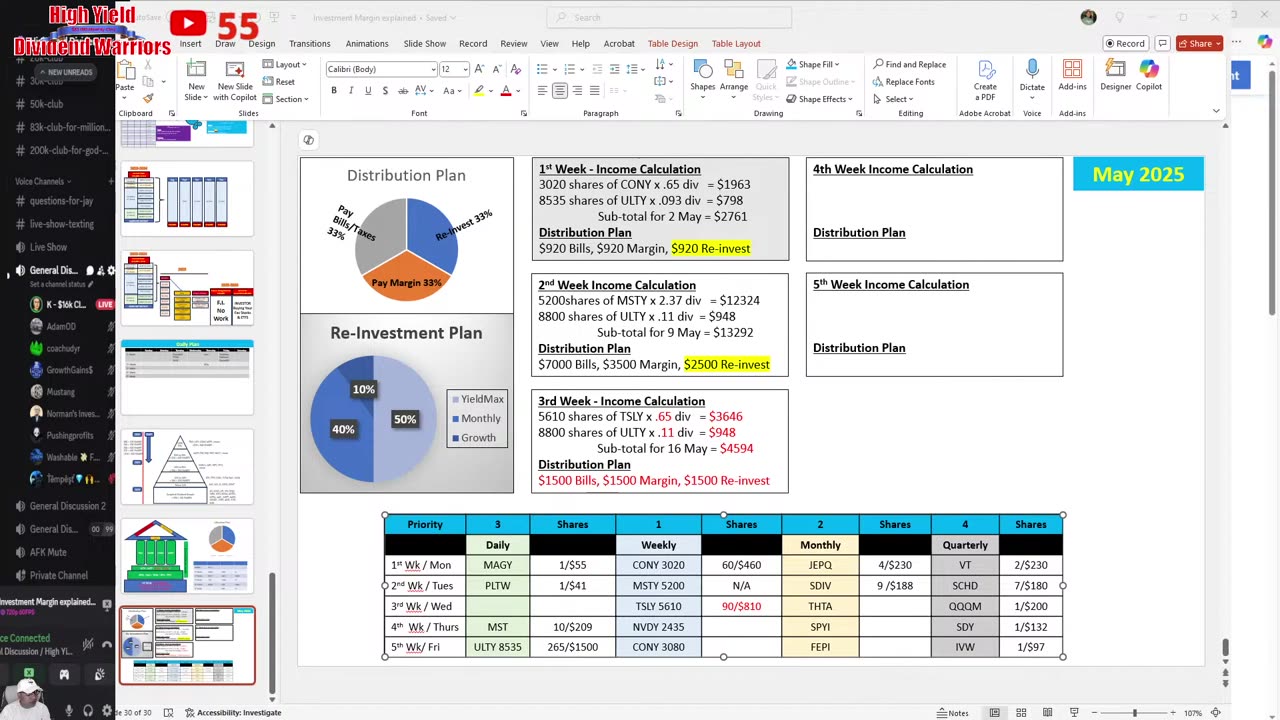The image size is (1280, 720).
Task: Click the Record button in title area
Action: pos(1125,44)
